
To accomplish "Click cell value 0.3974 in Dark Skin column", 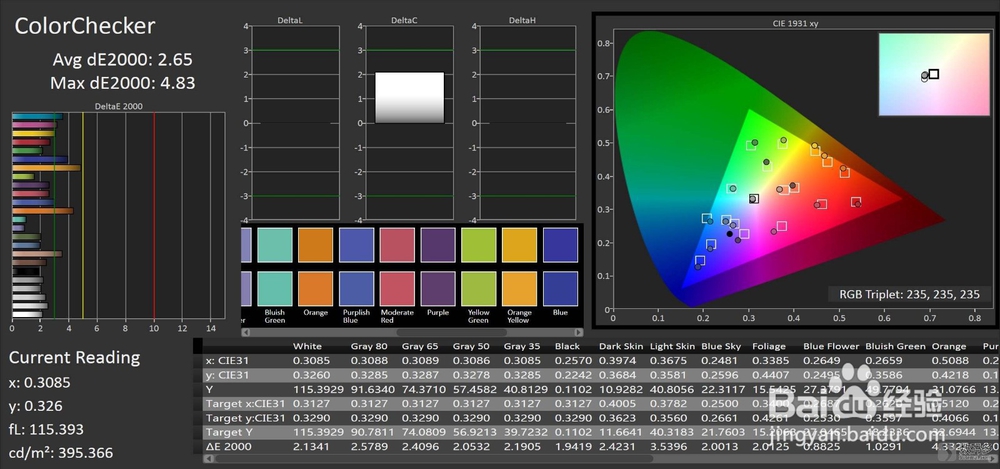I will click(x=615, y=361).
